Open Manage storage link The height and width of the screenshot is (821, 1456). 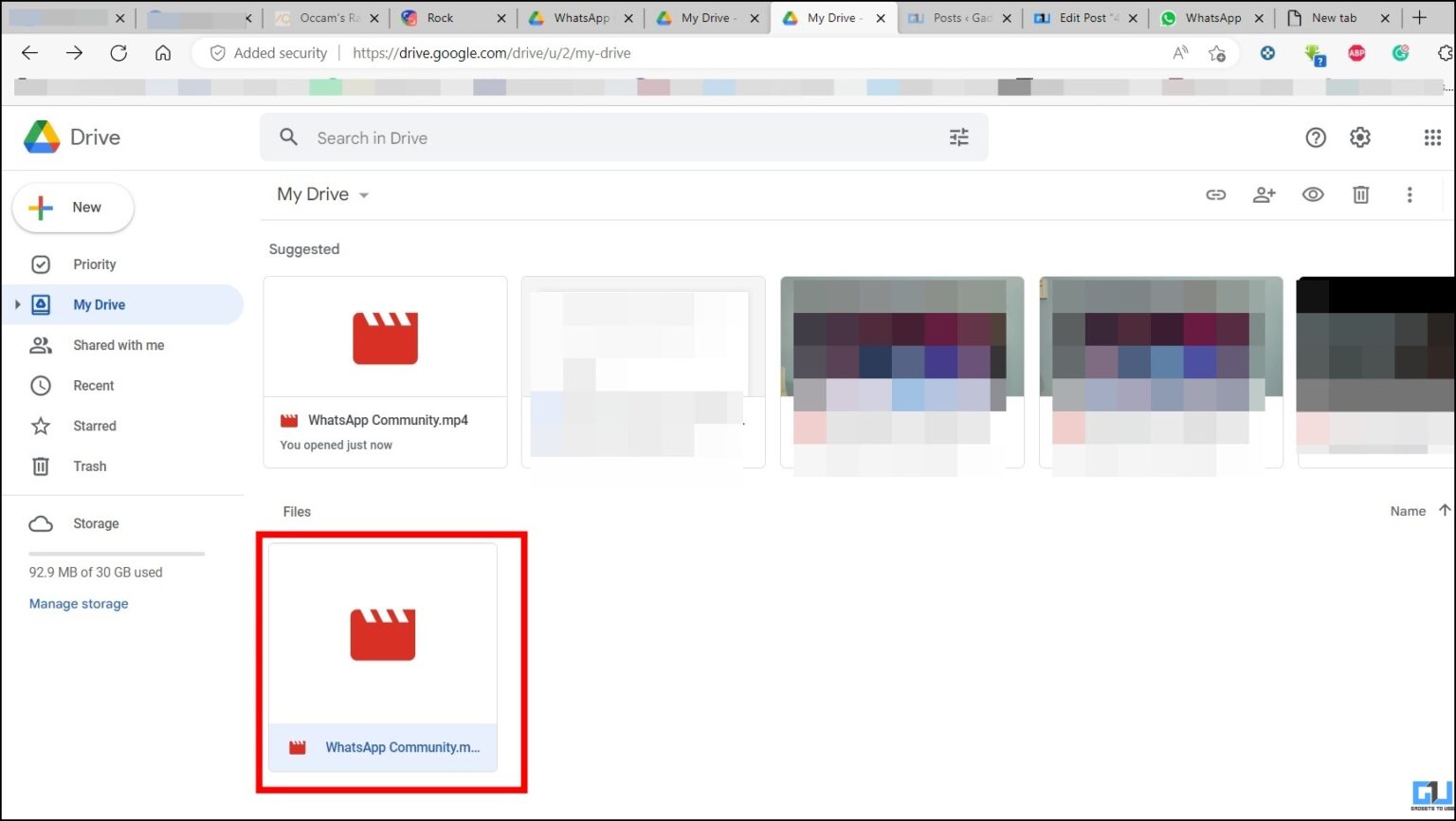pyautogui.click(x=79, y=603)
